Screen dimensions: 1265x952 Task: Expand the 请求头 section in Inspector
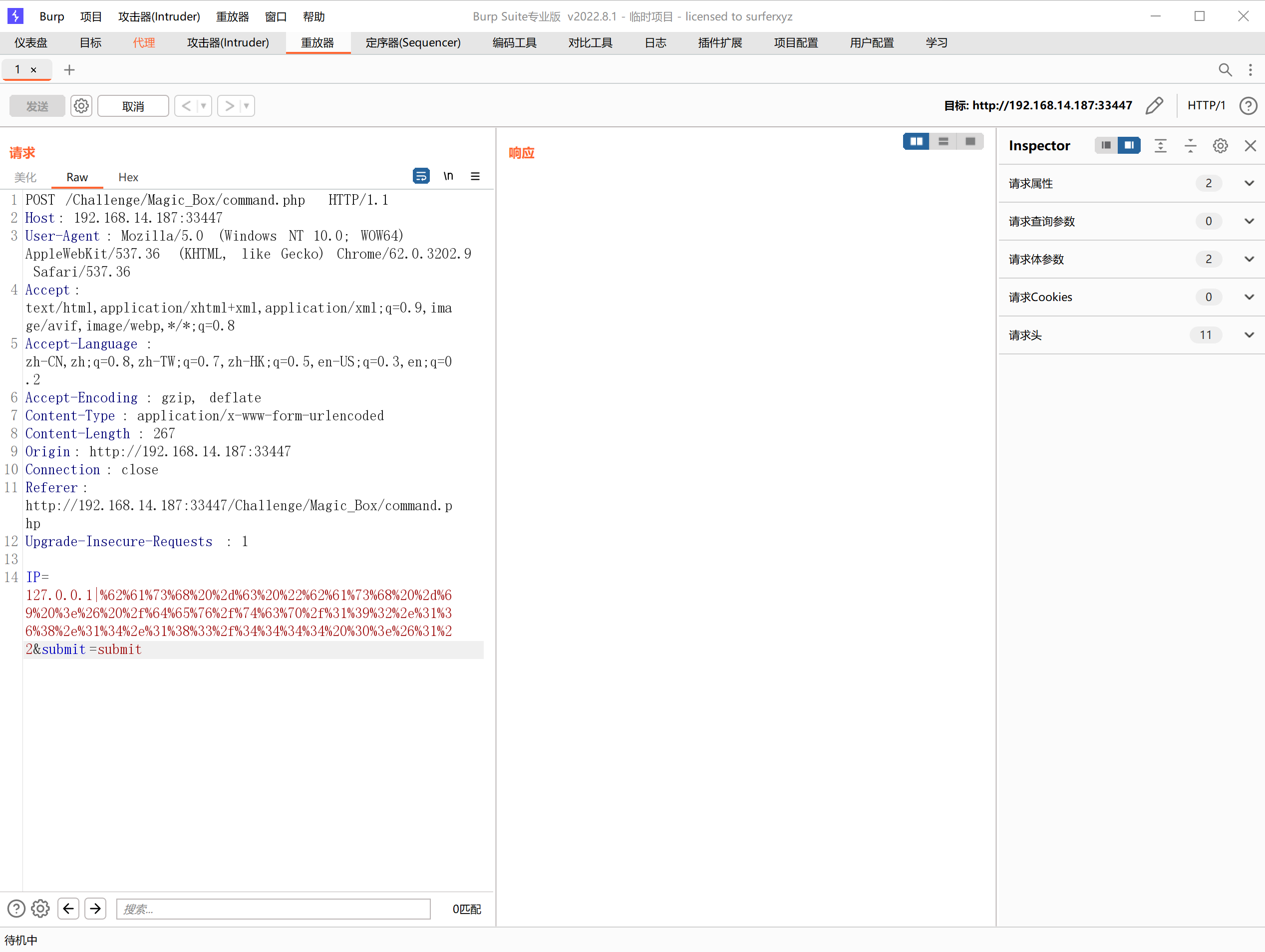[1249, 335]
